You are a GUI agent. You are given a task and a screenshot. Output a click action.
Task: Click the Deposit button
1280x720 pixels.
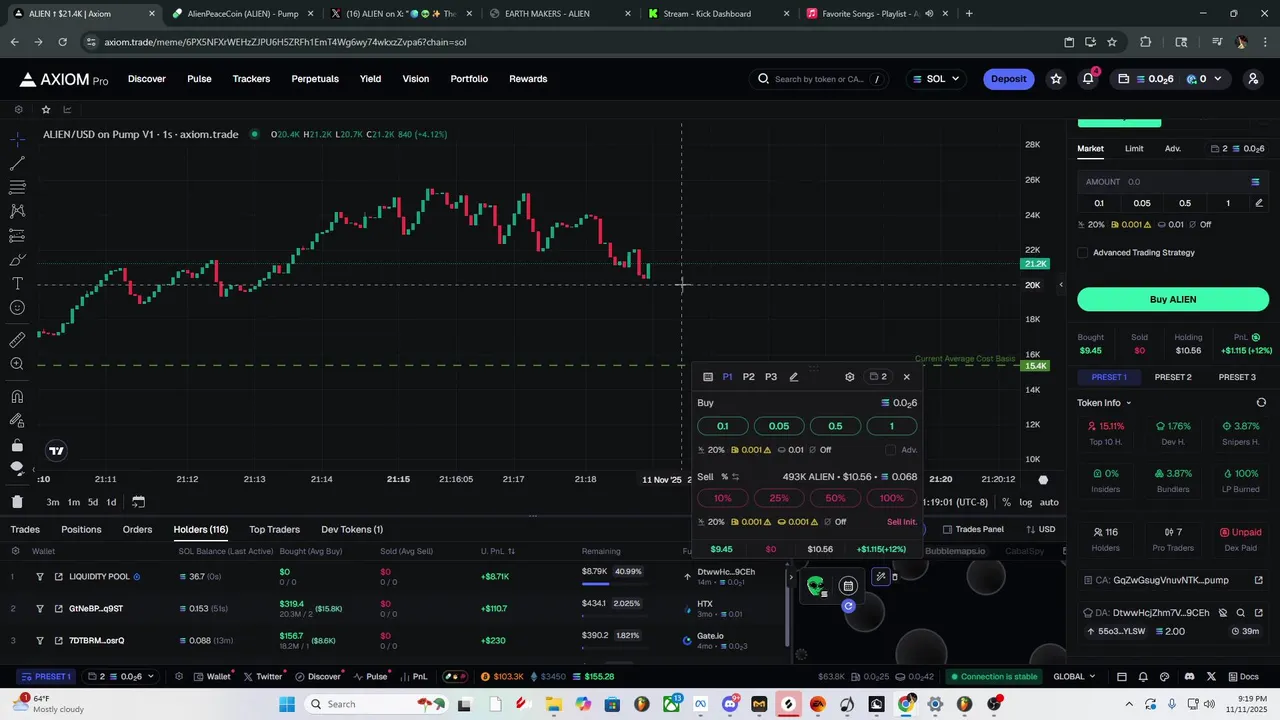(1008, 79)
